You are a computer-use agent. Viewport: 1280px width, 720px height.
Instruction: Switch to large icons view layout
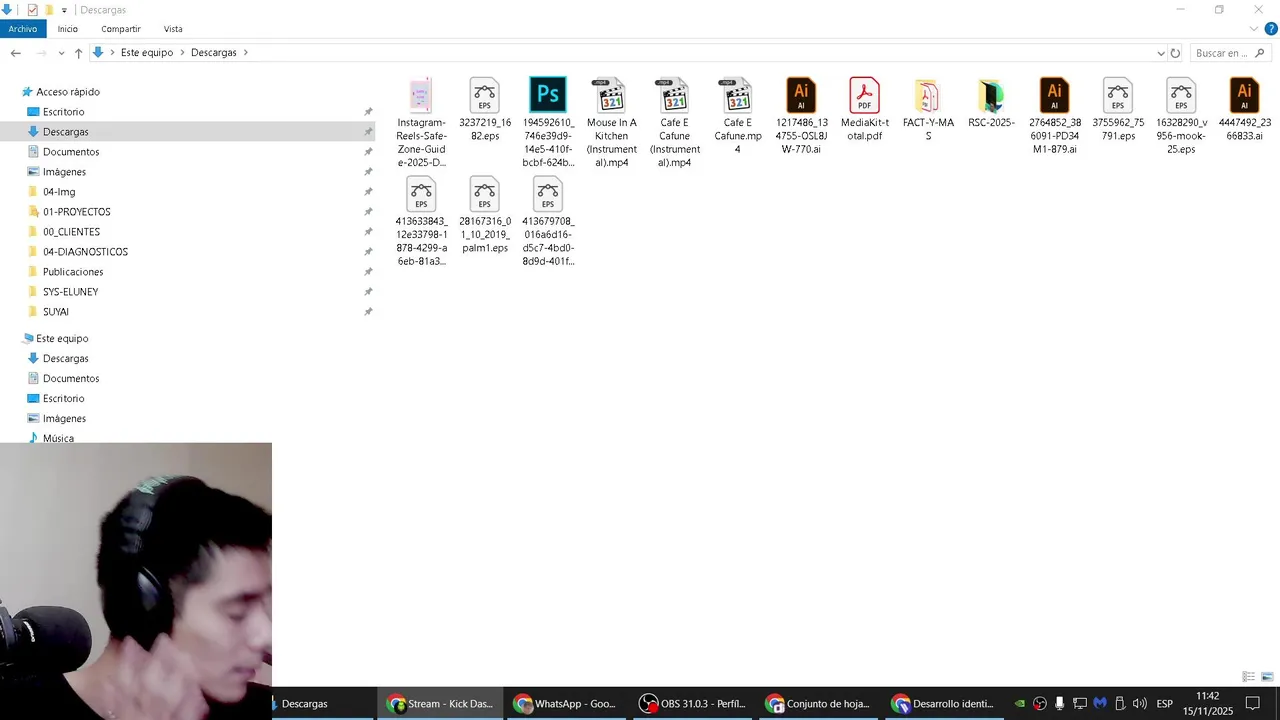(x=1267, y=677)
